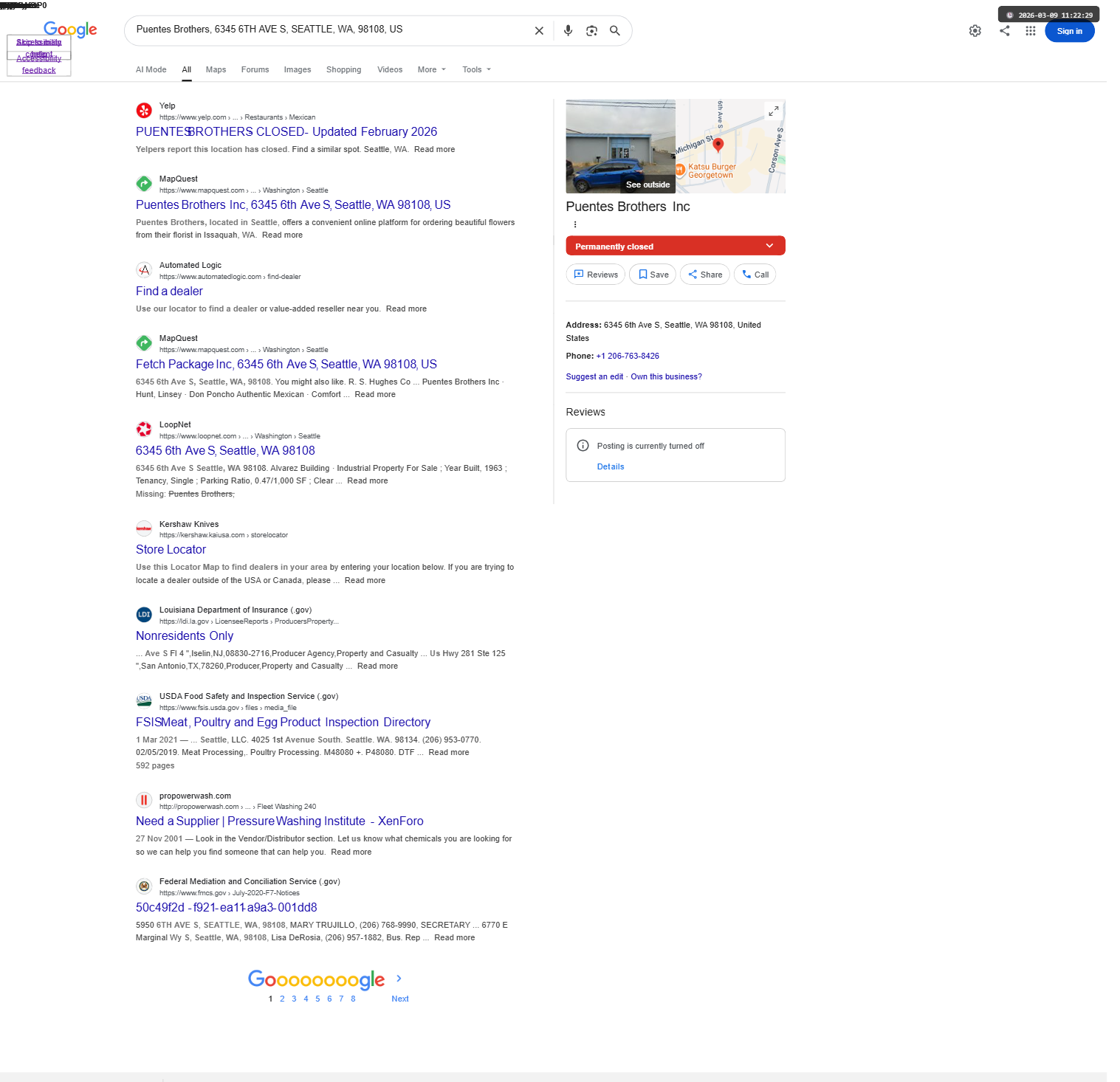
Task: Switch to the Maps tab
Action: tap(216, 69)
